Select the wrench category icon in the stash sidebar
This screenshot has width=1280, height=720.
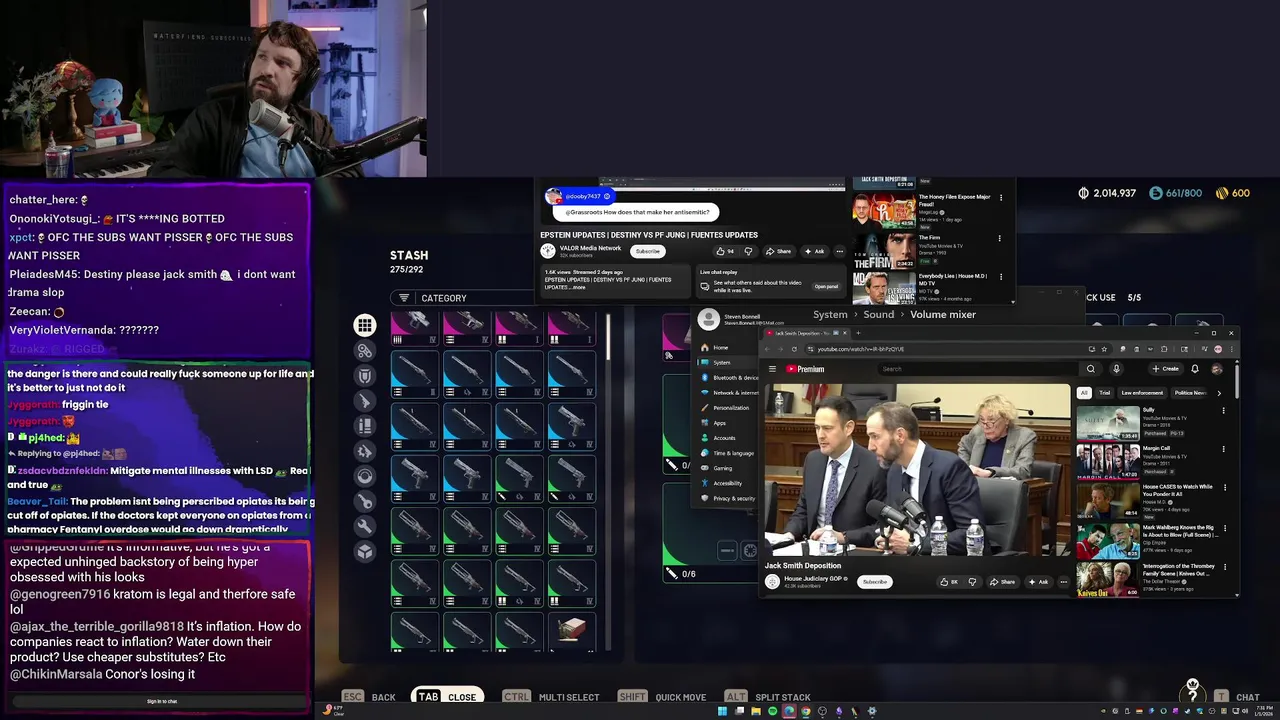365,526
